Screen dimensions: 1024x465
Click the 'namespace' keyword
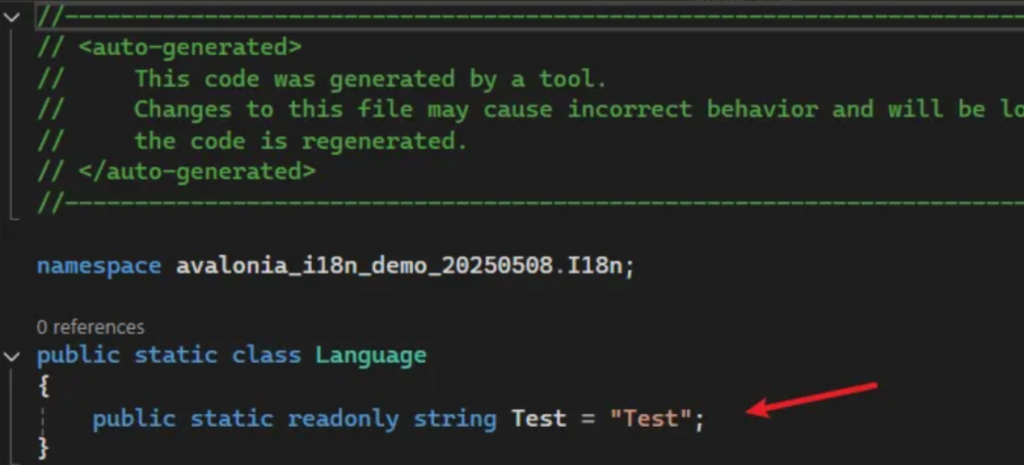coord(98,266)
